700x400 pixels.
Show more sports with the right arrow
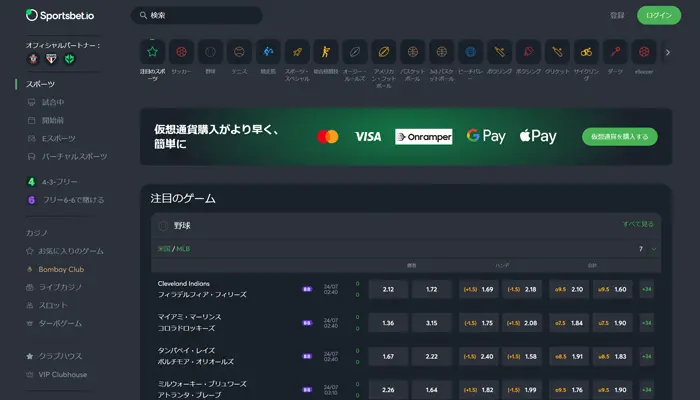coord(668,52)
